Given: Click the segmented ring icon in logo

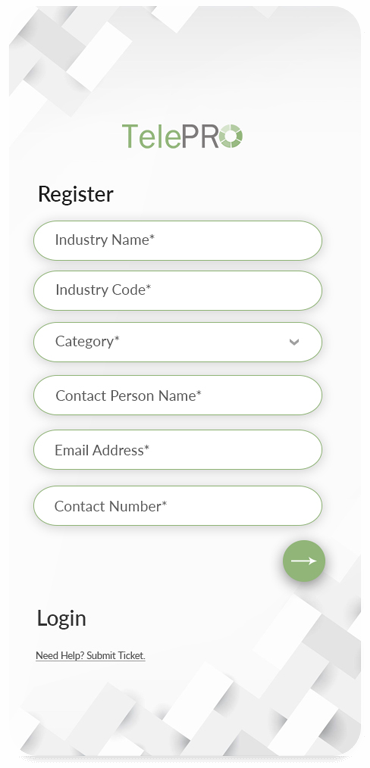Looking at the screenshot, I should point(231,136).
